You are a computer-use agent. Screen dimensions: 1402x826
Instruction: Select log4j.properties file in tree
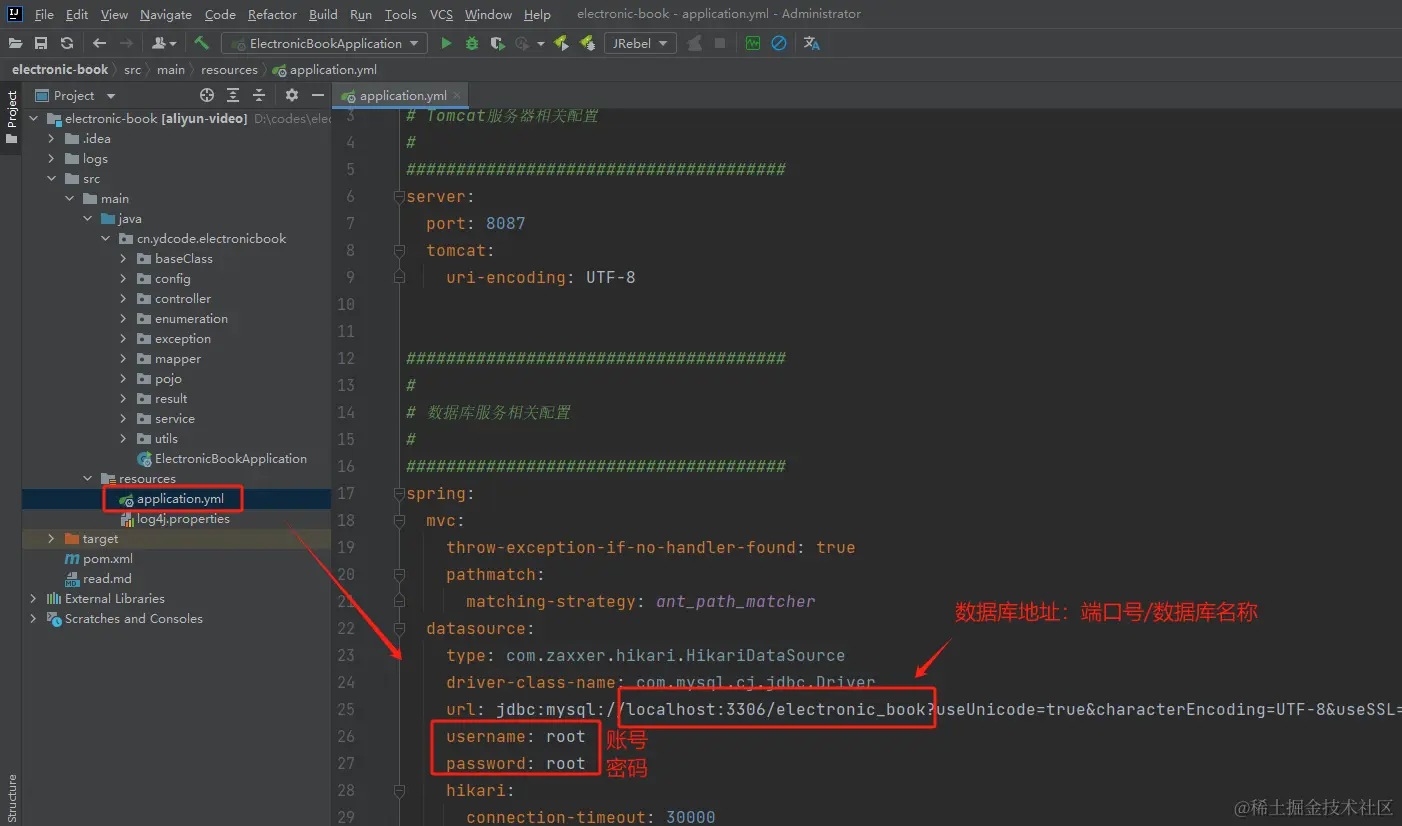175,518
